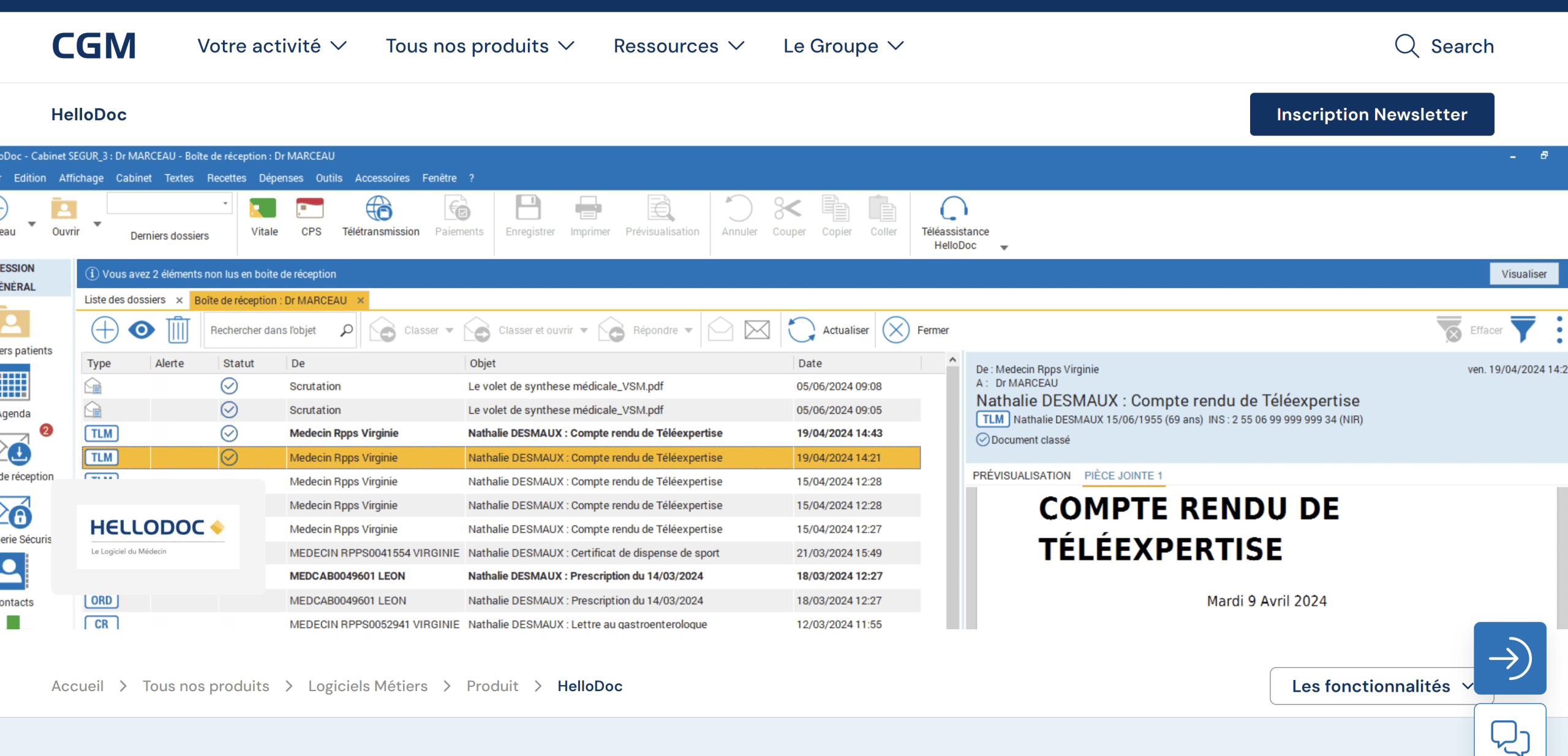
Task: Open the Contacts sidebar icon
Action: click(13, 571)
